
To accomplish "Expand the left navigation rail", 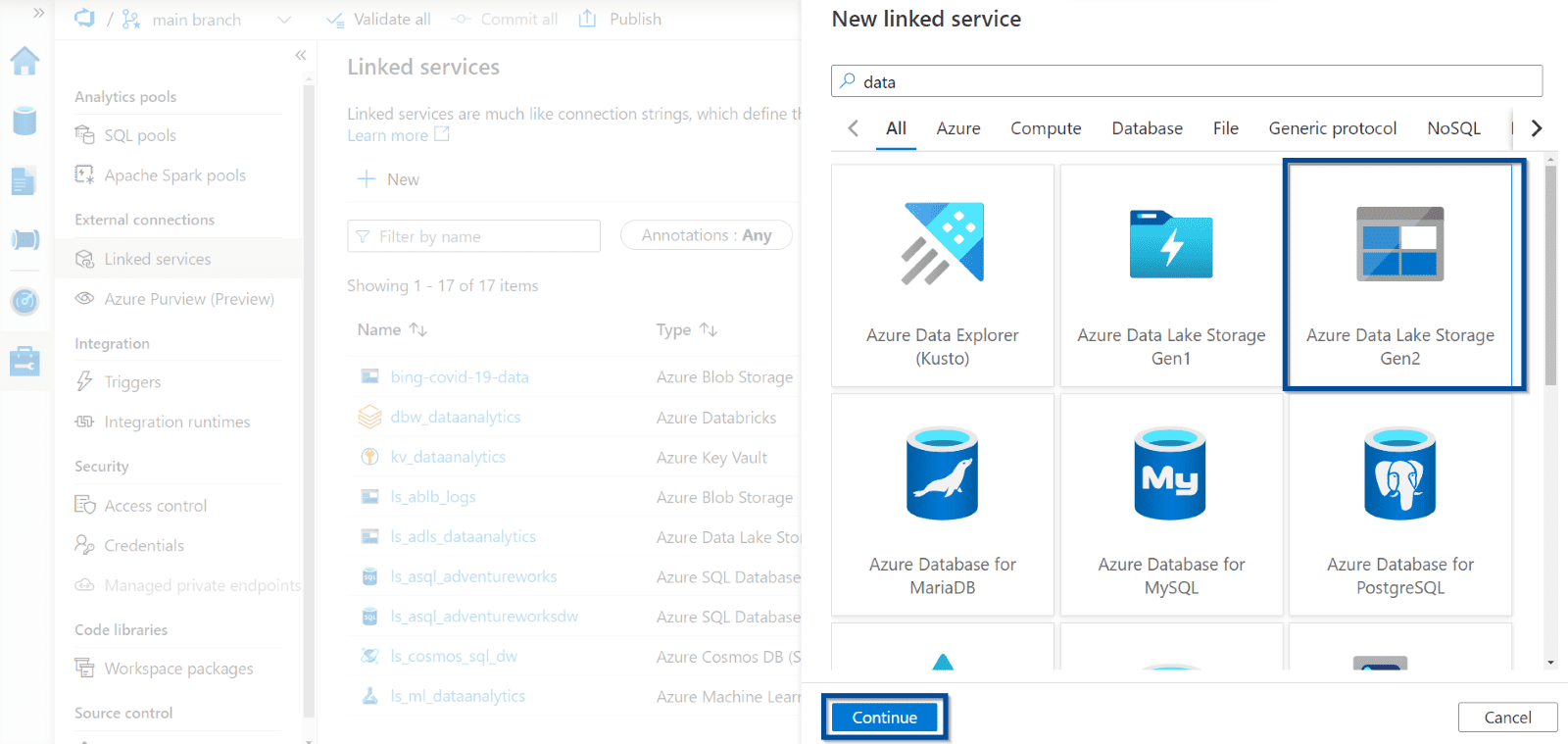I will [x=38, y=13].
